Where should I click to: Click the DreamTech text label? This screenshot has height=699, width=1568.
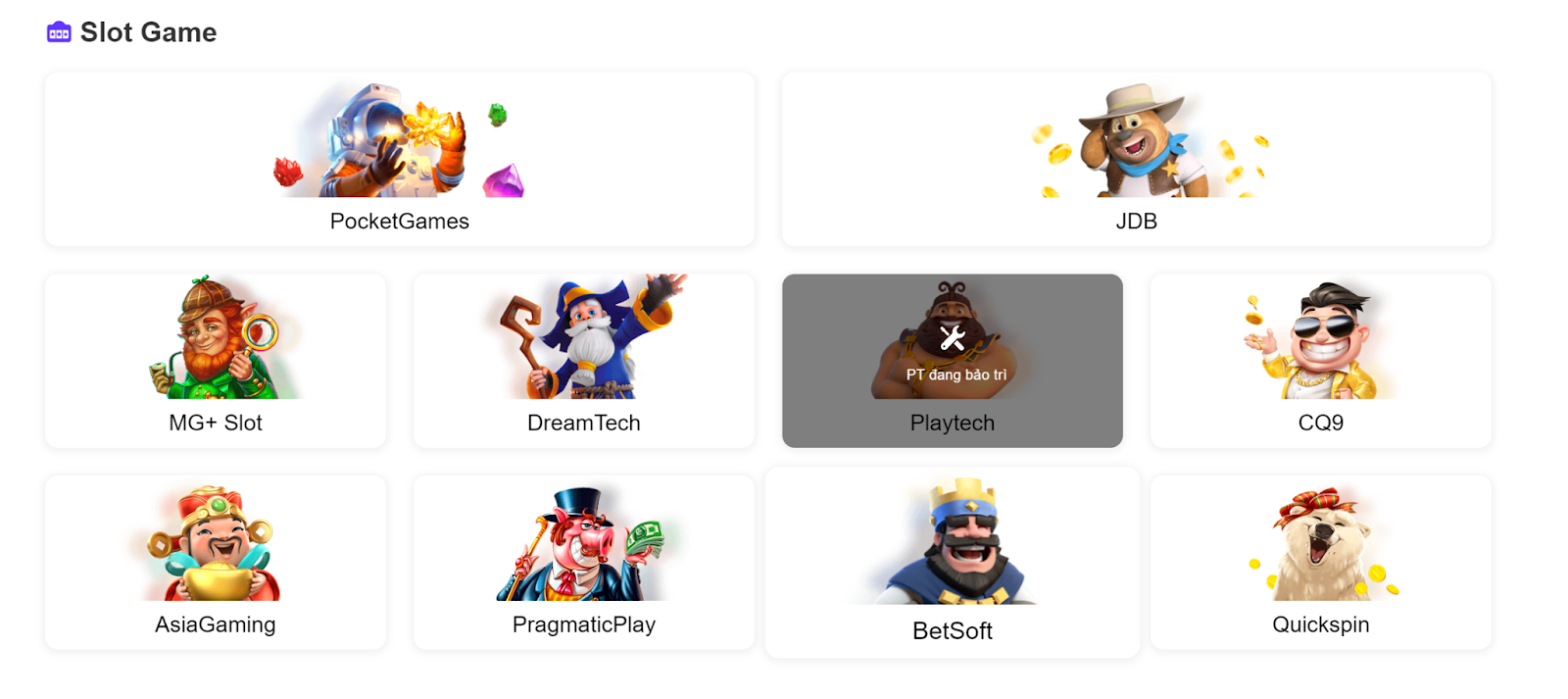click(584, 423)
